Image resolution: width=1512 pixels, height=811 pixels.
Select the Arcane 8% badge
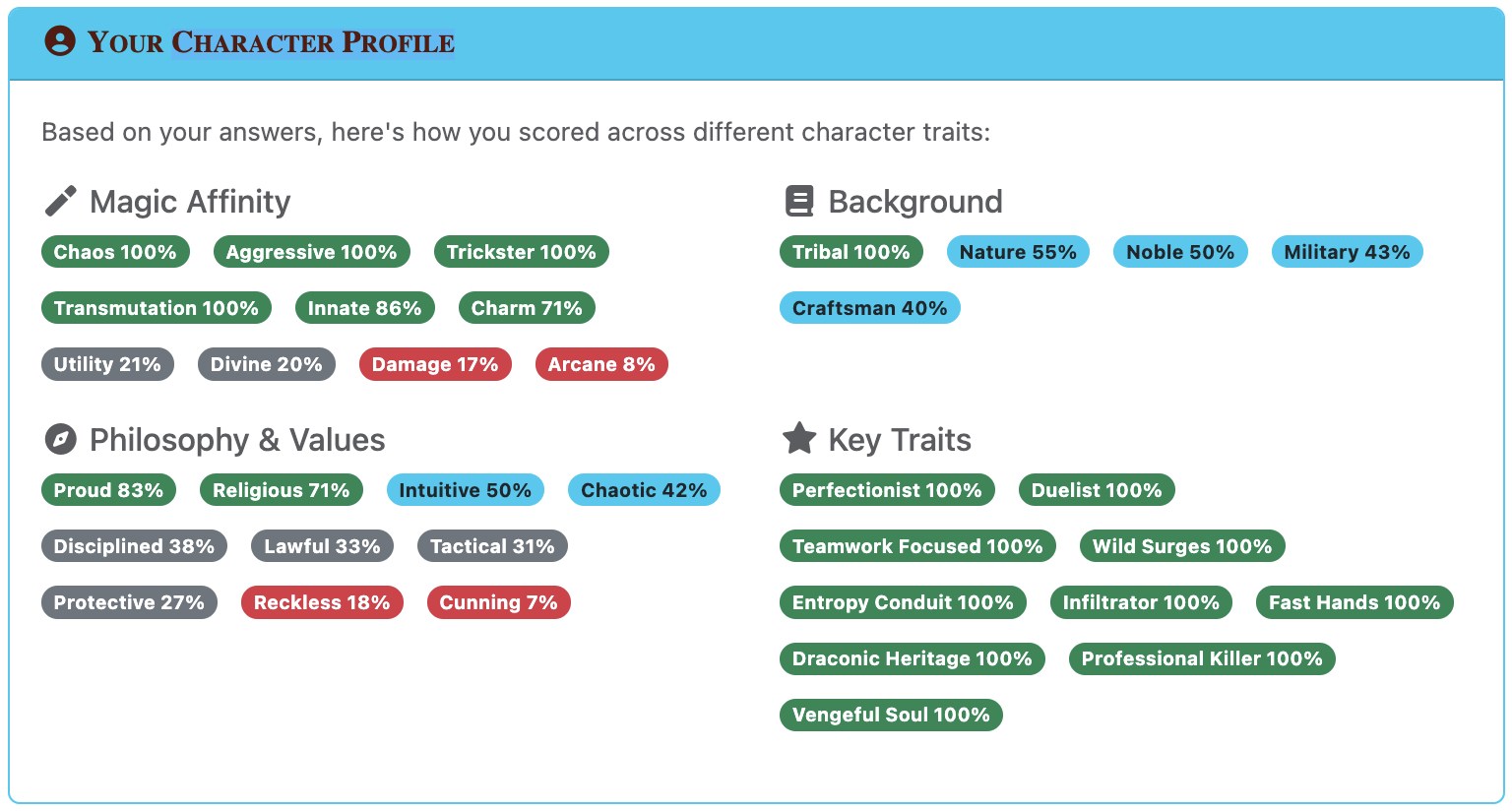pyautogui.click(x=601, y=363)
